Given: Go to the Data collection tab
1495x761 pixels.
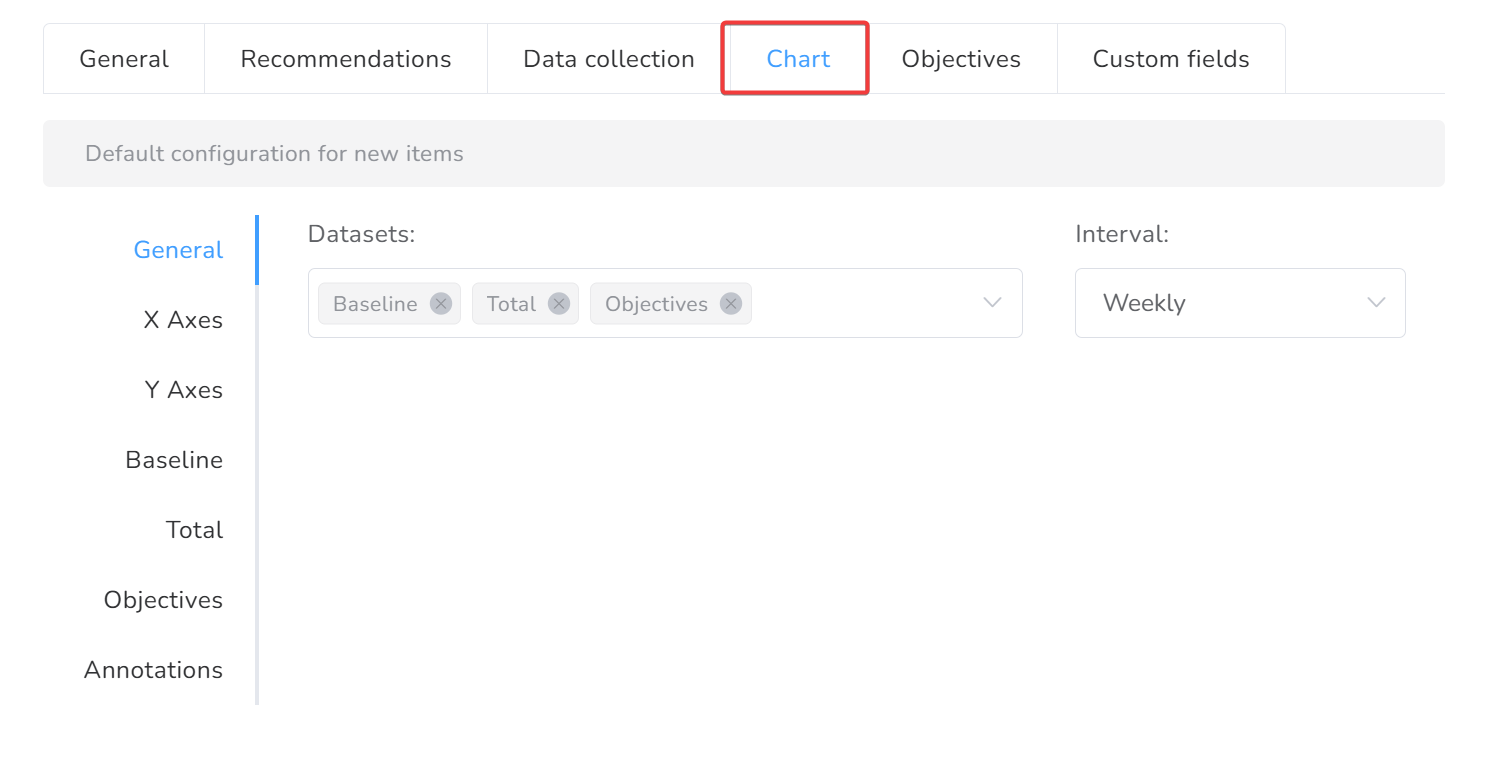Looking at the screenshot, I should click(608, 59).
